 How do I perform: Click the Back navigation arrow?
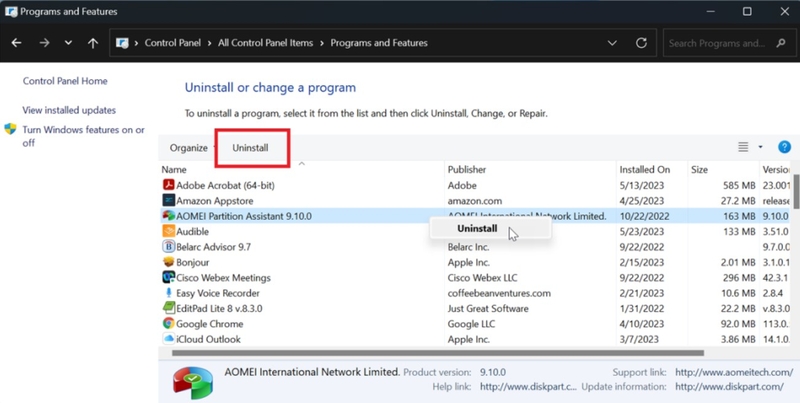point(16,43)
